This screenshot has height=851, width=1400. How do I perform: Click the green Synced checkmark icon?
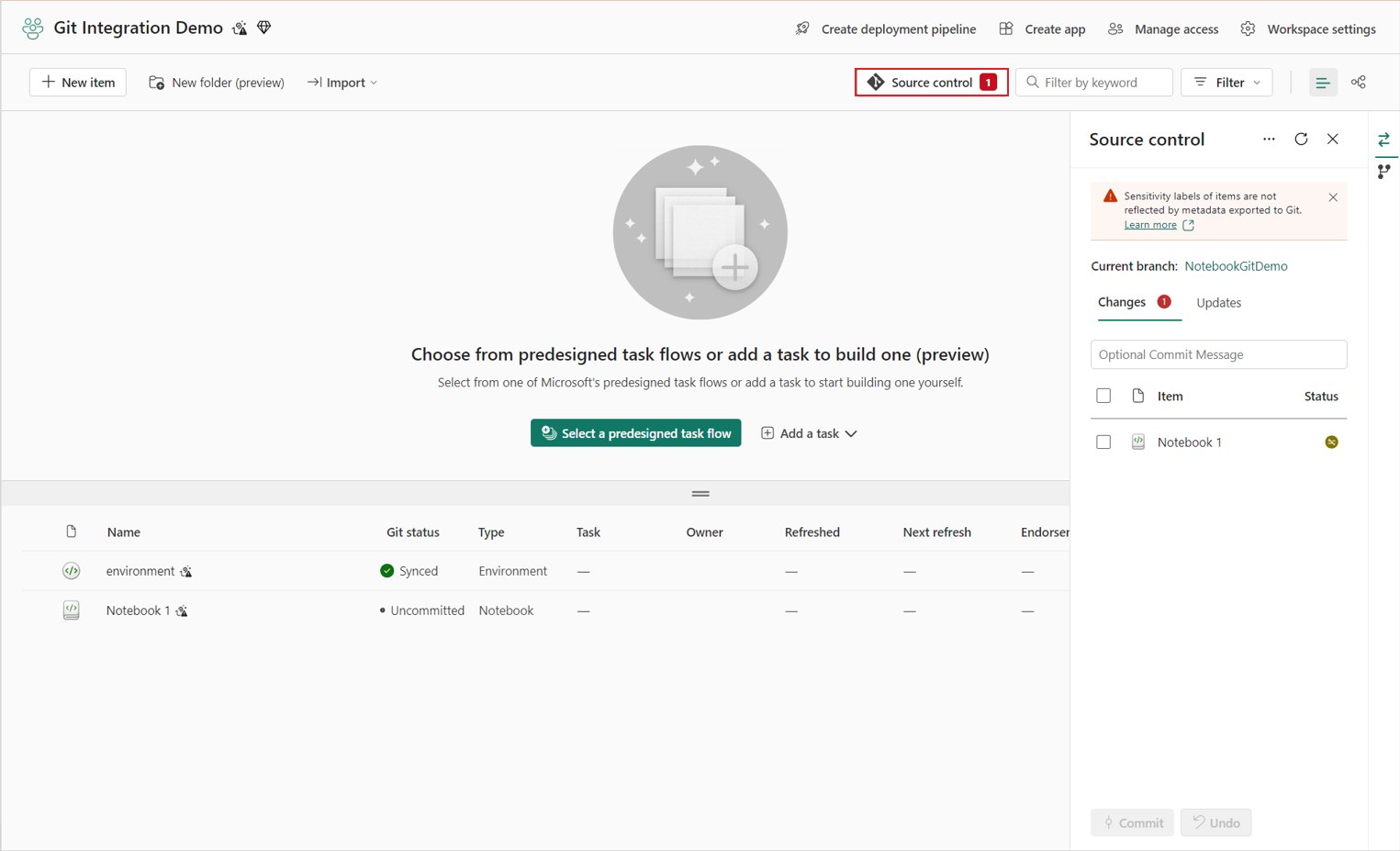click(x=386, y=571)
